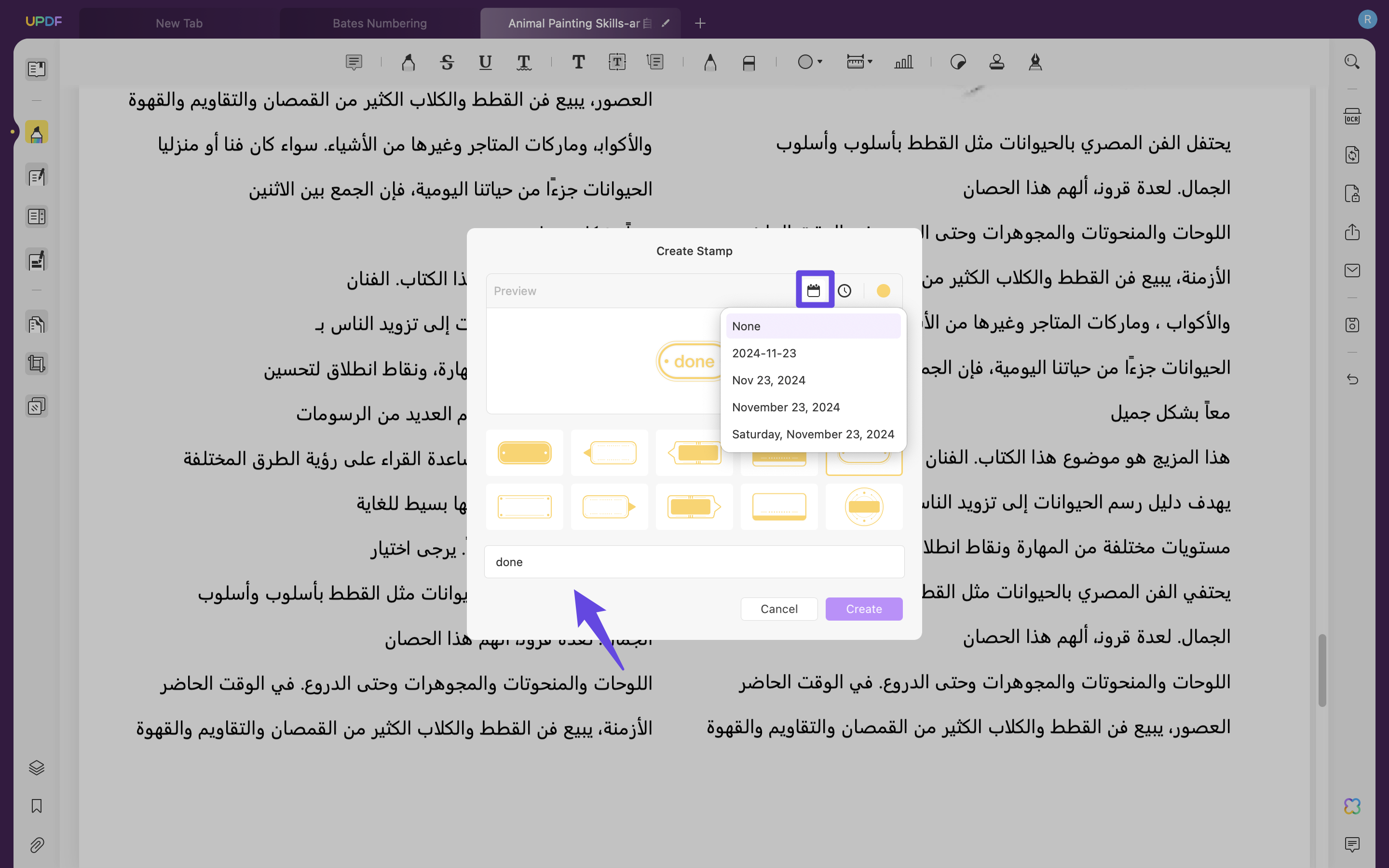Click the stamp text field containing done
The width and height of the screenshot is (1389, 868).
click(694, 561)
